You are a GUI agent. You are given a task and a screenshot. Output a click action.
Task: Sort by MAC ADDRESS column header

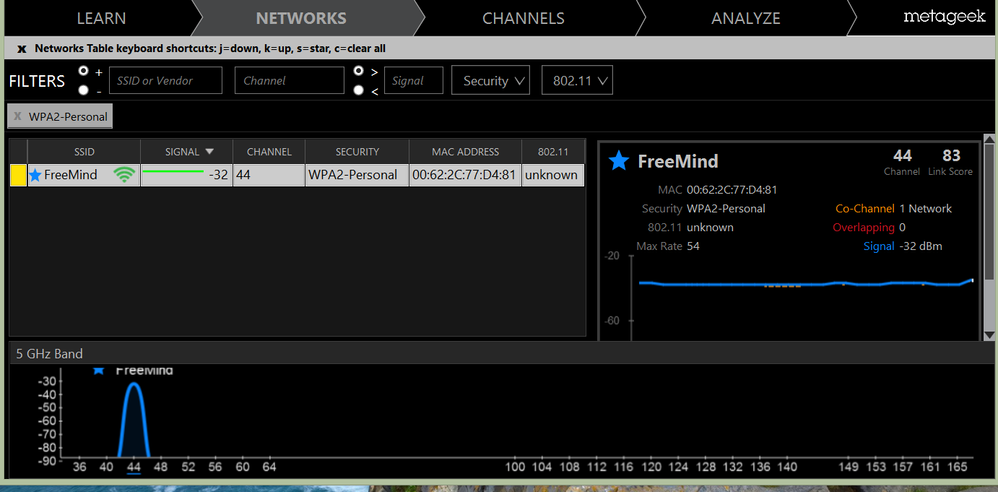click(x=465, y=152)
